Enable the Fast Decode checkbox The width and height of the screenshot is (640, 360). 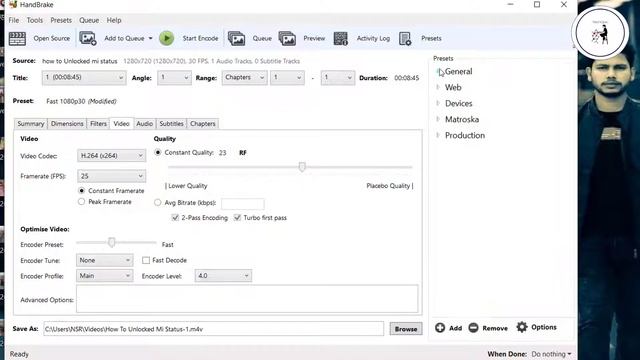coord(146,260)
